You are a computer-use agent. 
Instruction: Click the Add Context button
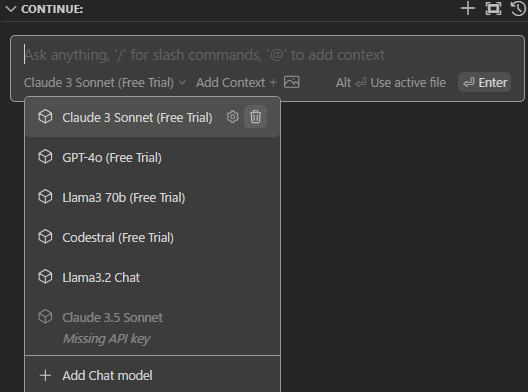point(236,83)
